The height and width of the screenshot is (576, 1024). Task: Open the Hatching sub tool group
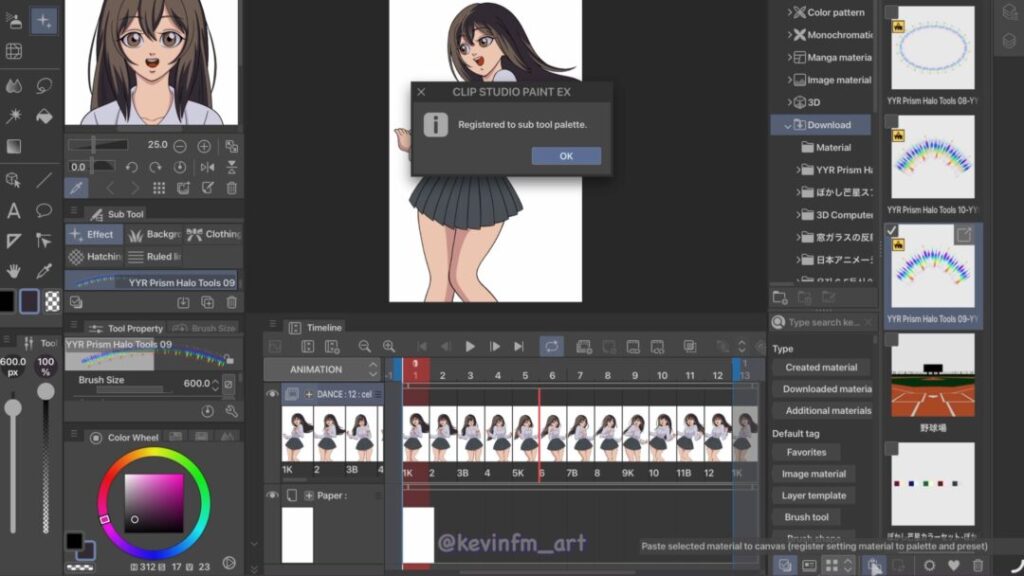coord(95,257)
